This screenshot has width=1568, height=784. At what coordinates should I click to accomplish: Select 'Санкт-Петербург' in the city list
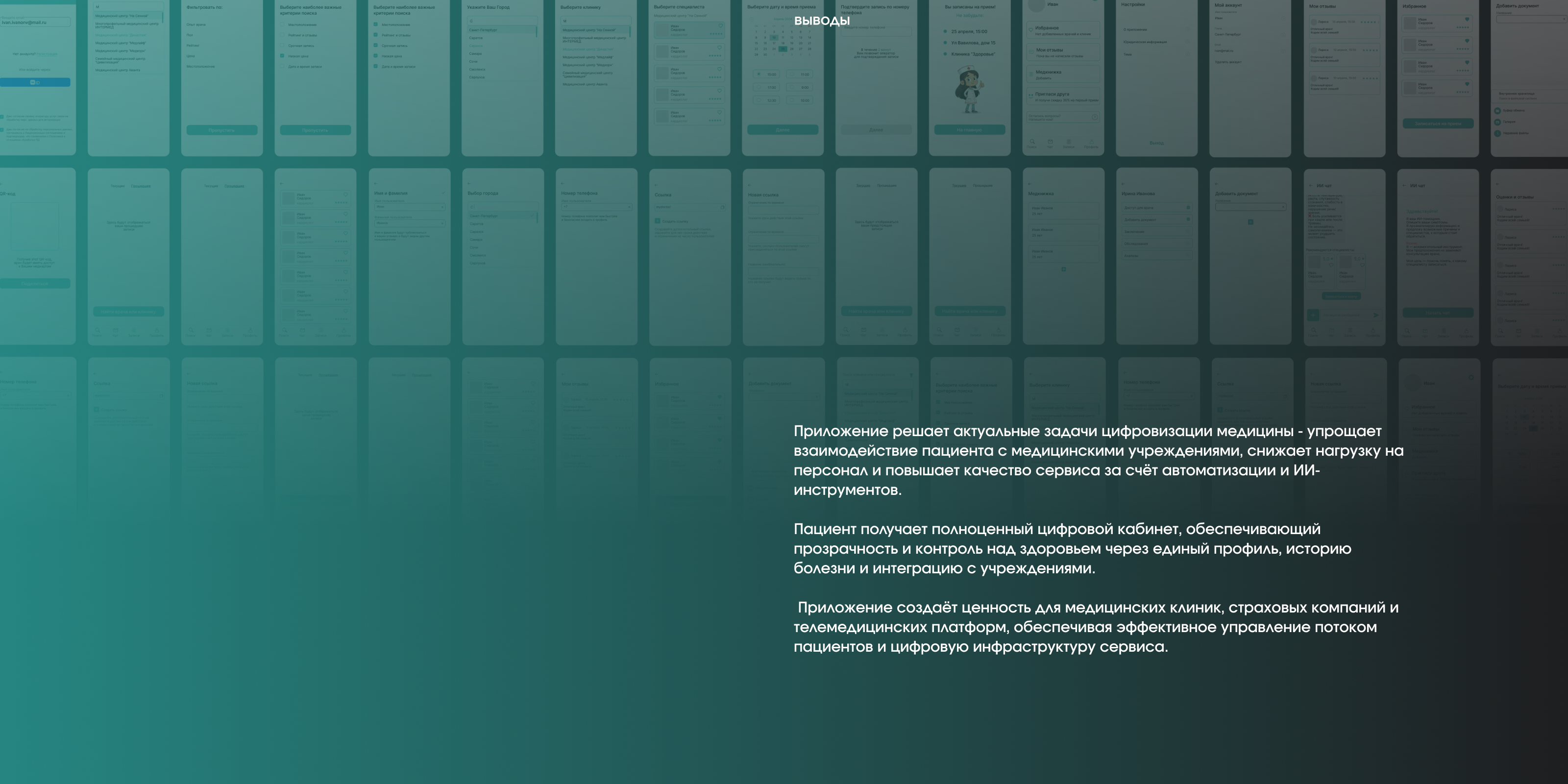(x=483, y=30)
